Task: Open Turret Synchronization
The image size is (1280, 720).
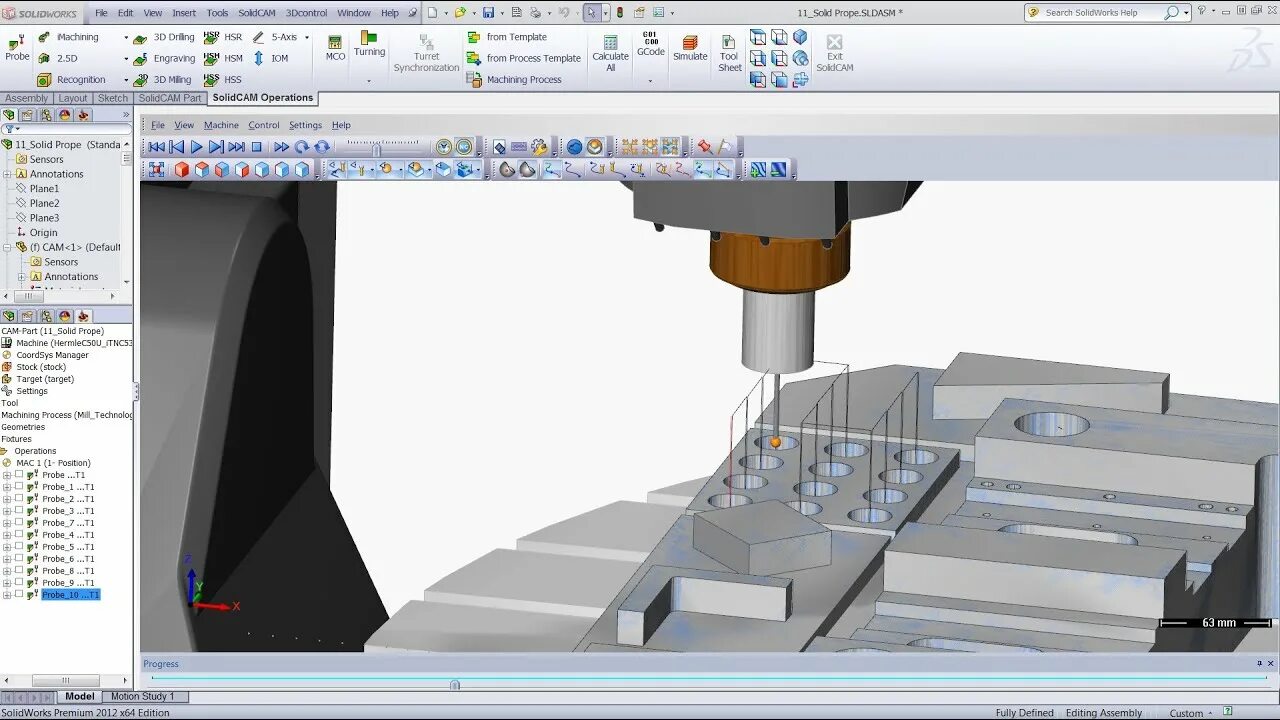Action: click(x=426, y=53)
